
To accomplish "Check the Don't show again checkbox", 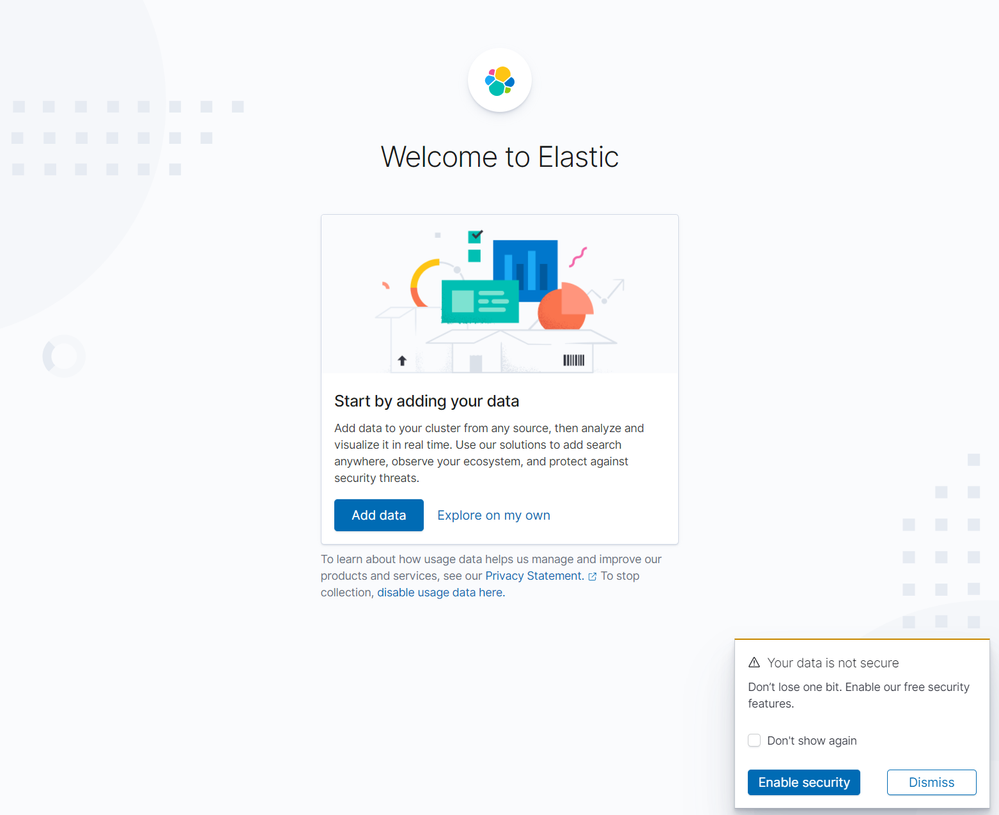I will 754,740.
